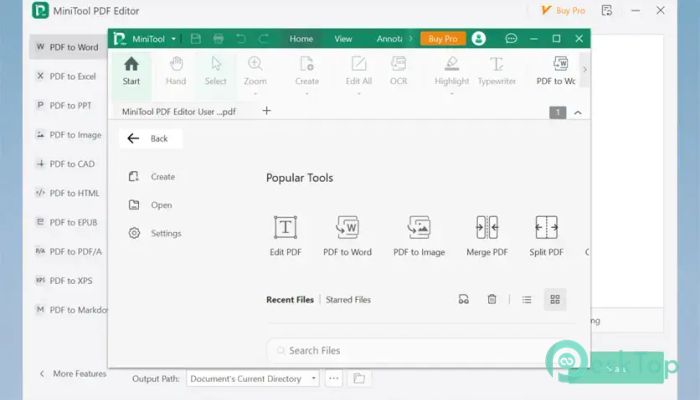
Task: Click the undo arrow icon
Action: coord(241,39)
